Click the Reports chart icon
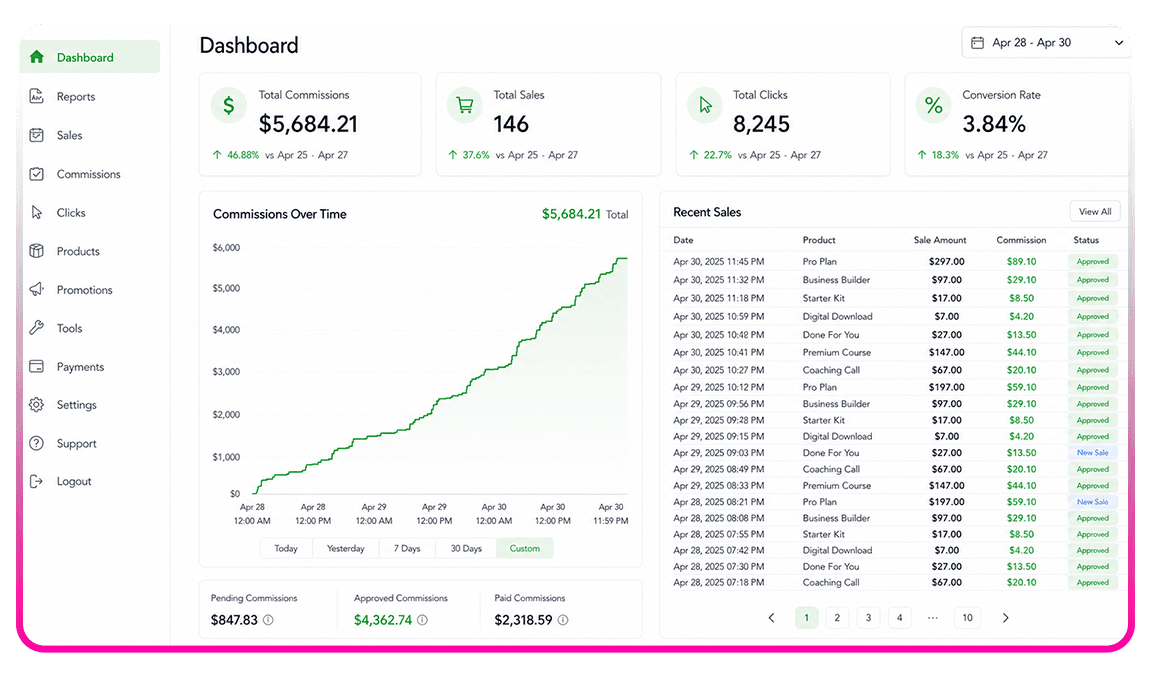Viewport: 1154px width, 673px height. tap(37, 96)
